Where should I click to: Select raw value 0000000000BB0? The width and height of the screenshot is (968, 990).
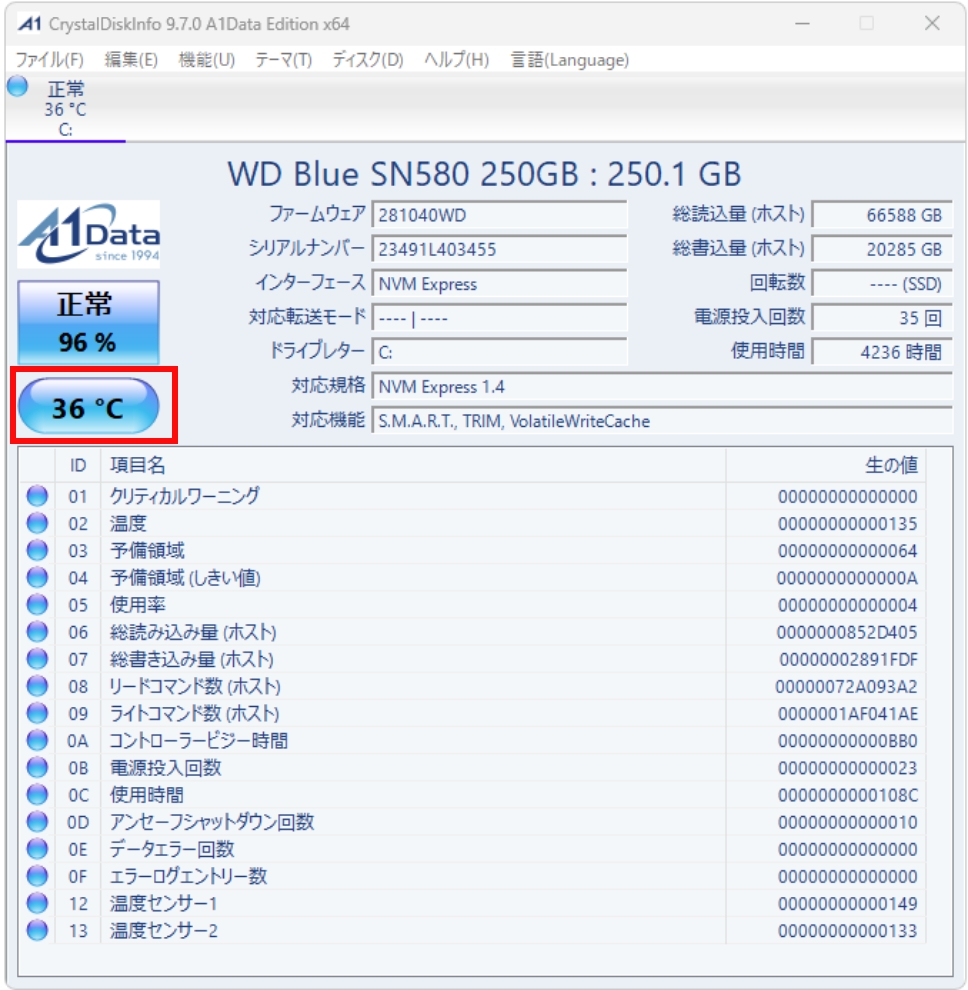847,741
